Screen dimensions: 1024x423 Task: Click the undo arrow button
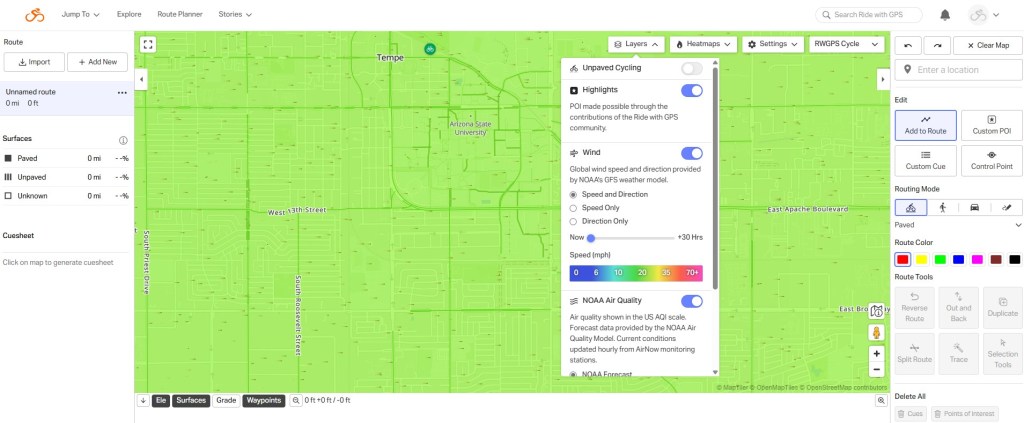(x=908, y=45)
